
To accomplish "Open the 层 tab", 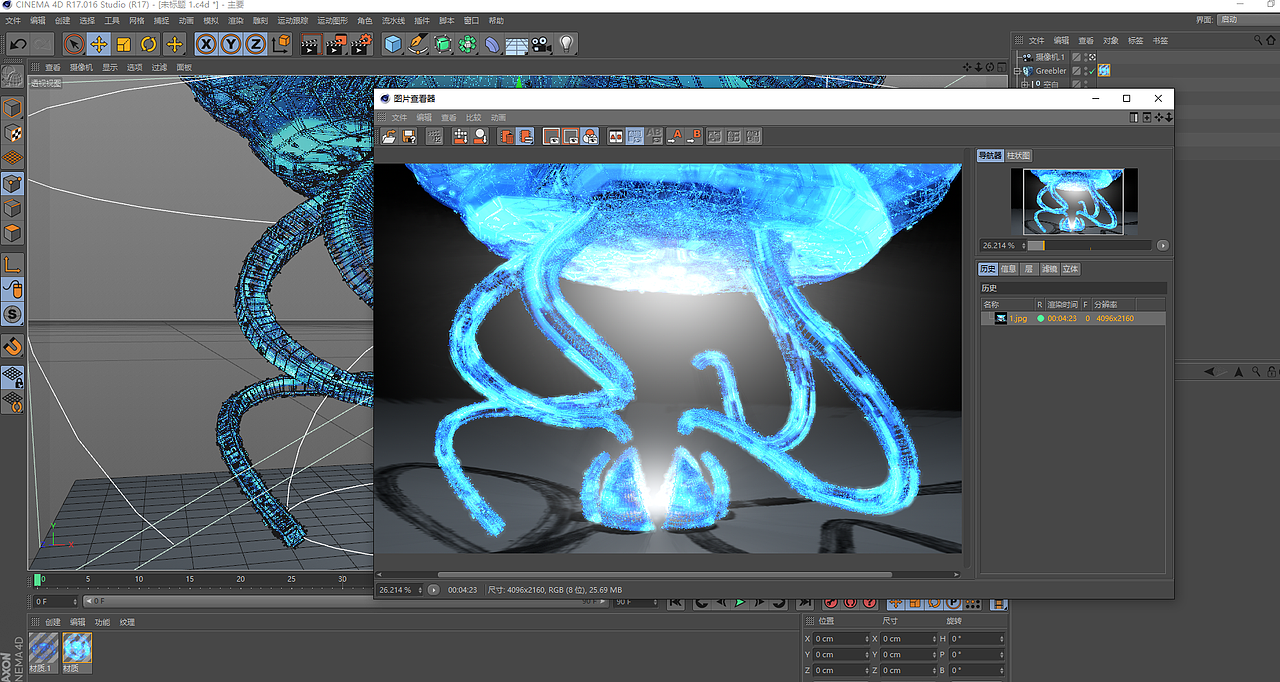I will (1029, 269).
